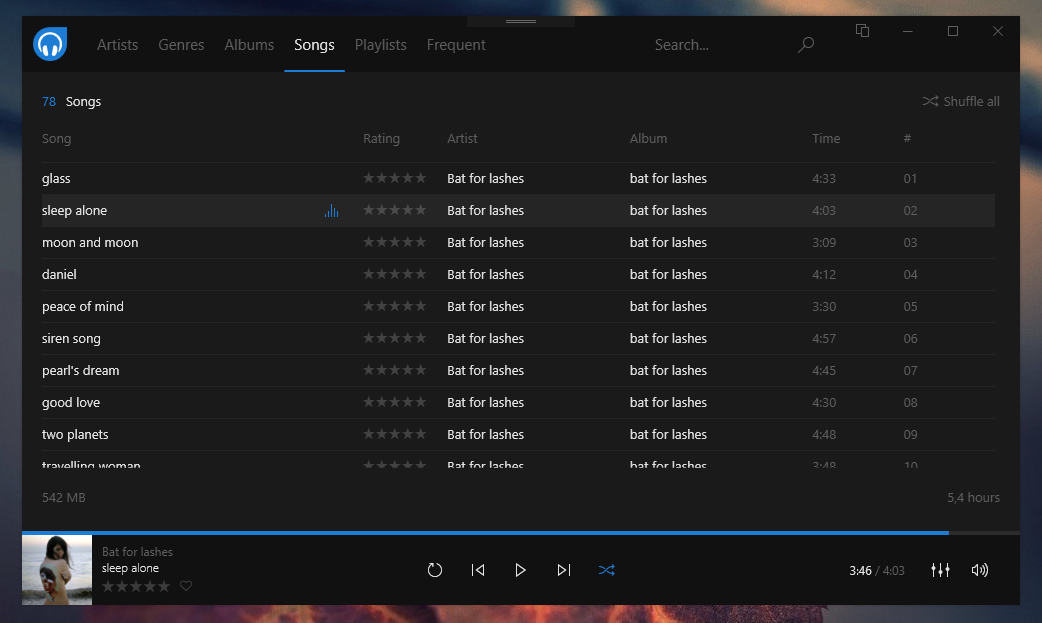Click the search magnifier icon
The image size is (1042, 623).
coord(806,44)
